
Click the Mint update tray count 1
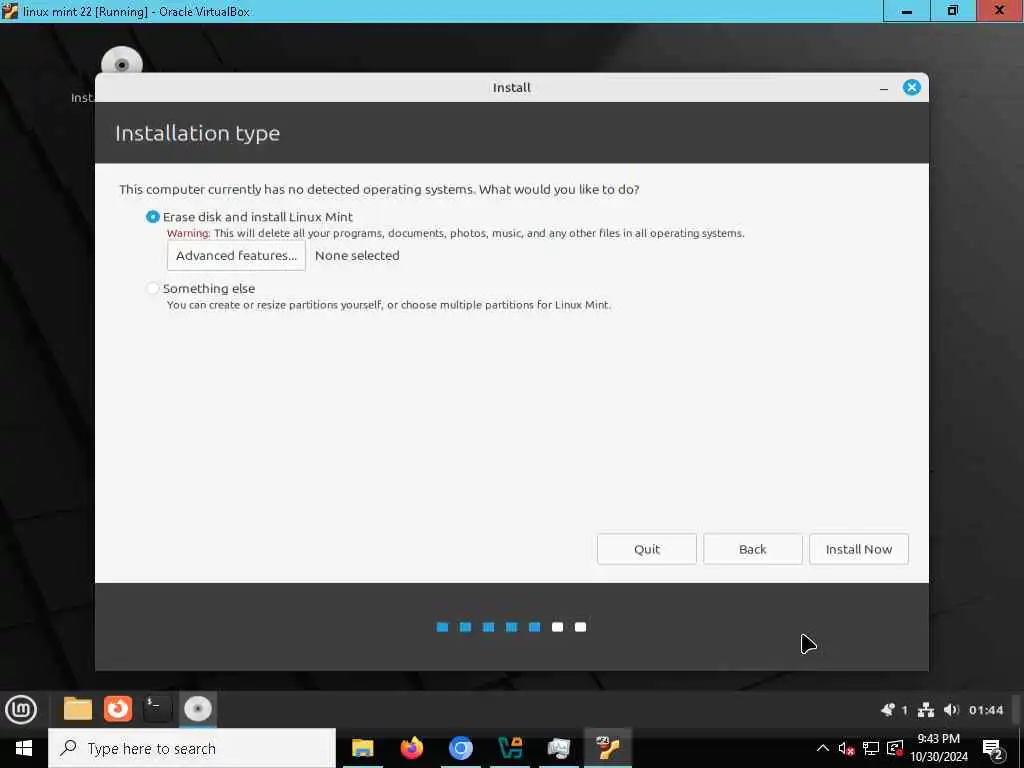[x=904, y=710]
